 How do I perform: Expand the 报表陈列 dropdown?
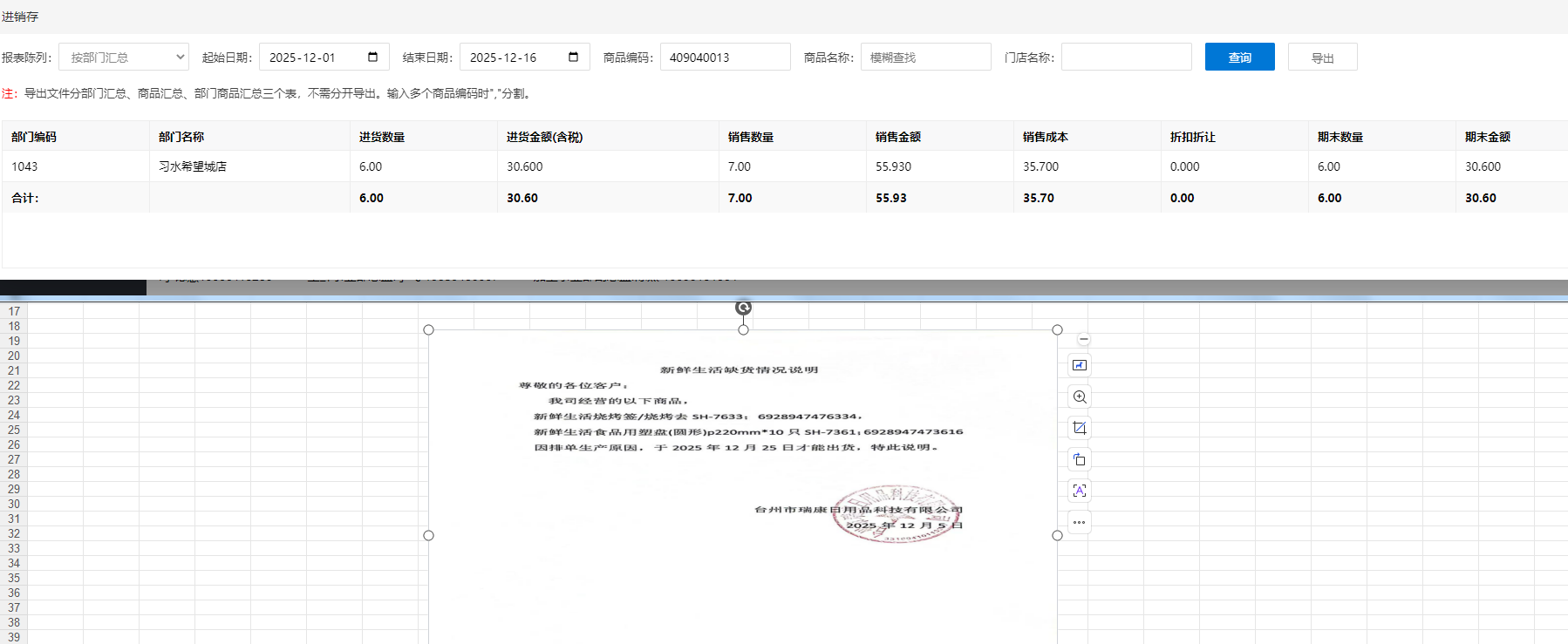[124, 58]
